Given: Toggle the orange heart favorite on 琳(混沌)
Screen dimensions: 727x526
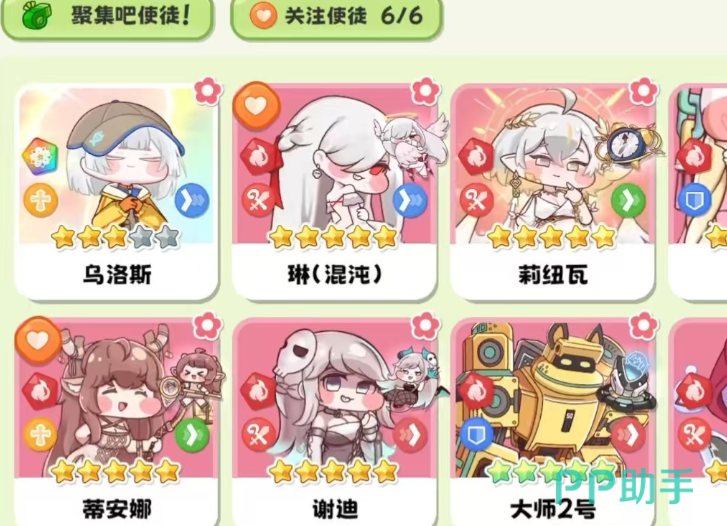Looking at the screenshot, I should (x=256, y=106).
